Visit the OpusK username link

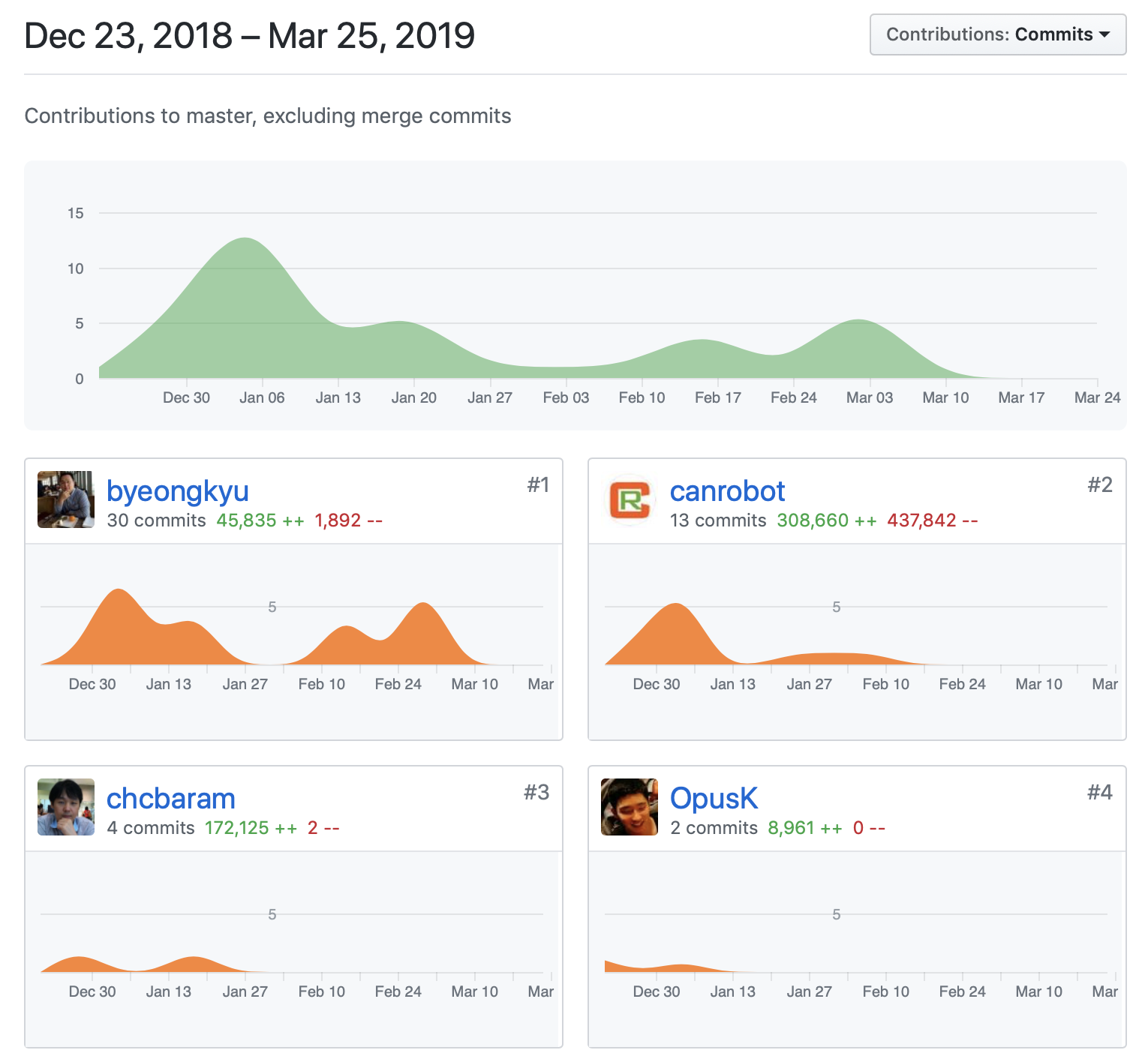pyautogui.click(x=714, y=799)
